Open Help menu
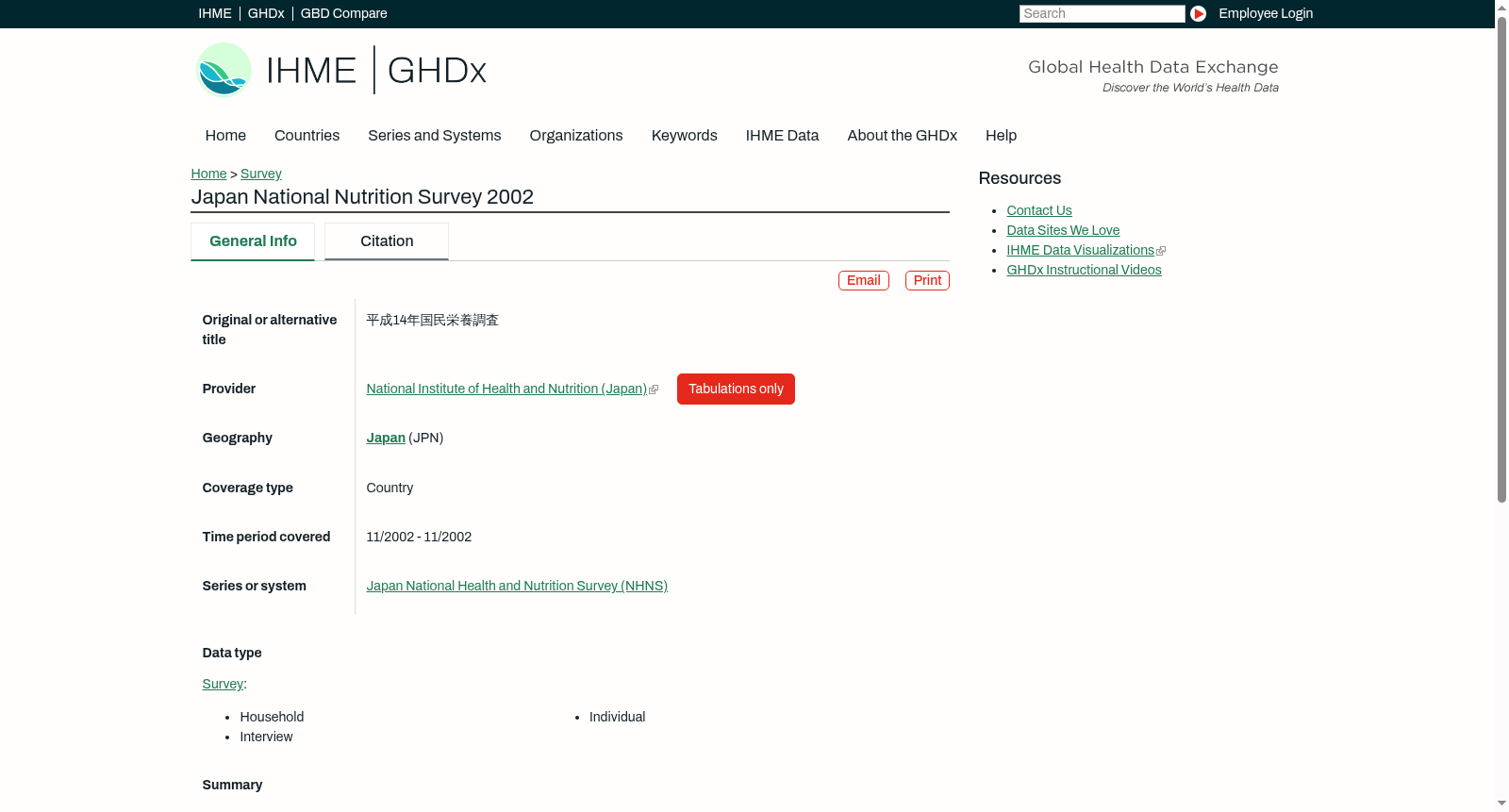The image size is (1509, 812). [1001, 136]
